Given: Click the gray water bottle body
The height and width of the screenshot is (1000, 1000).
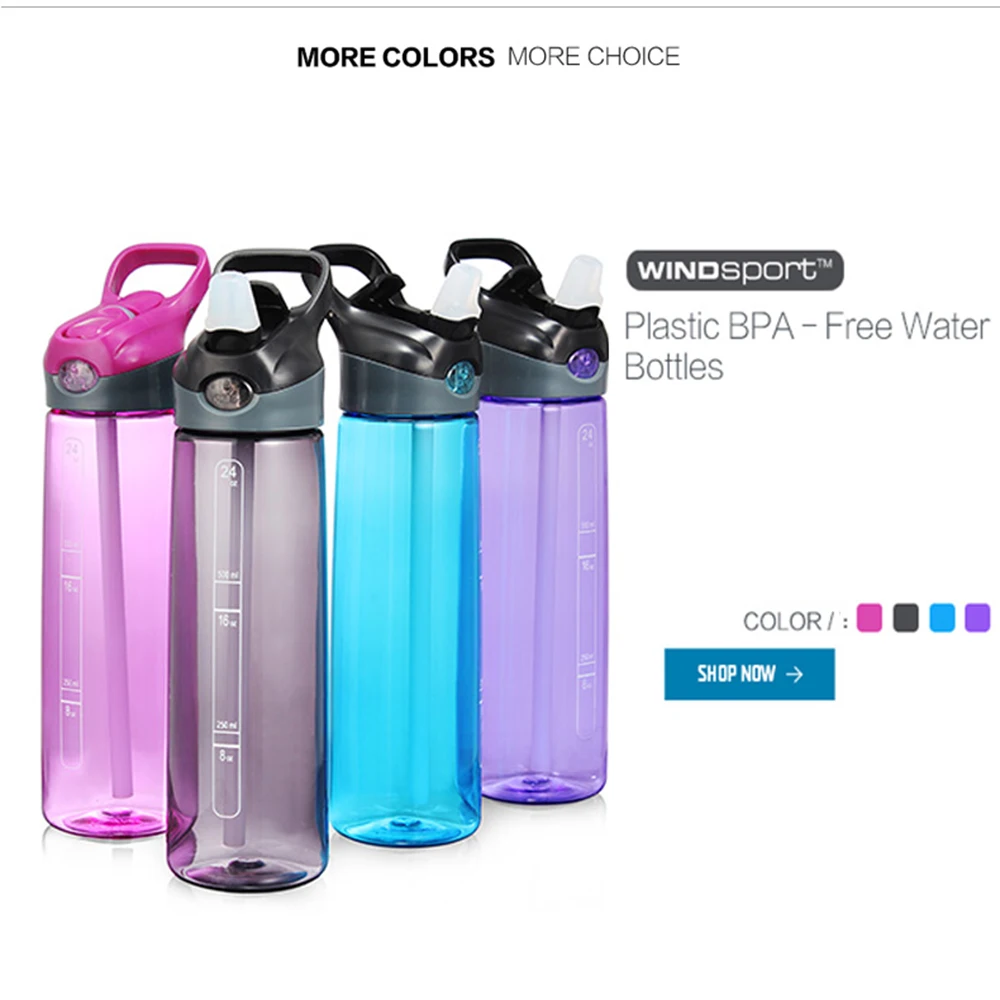Looking at the screenshot, I should pos(247,657).
